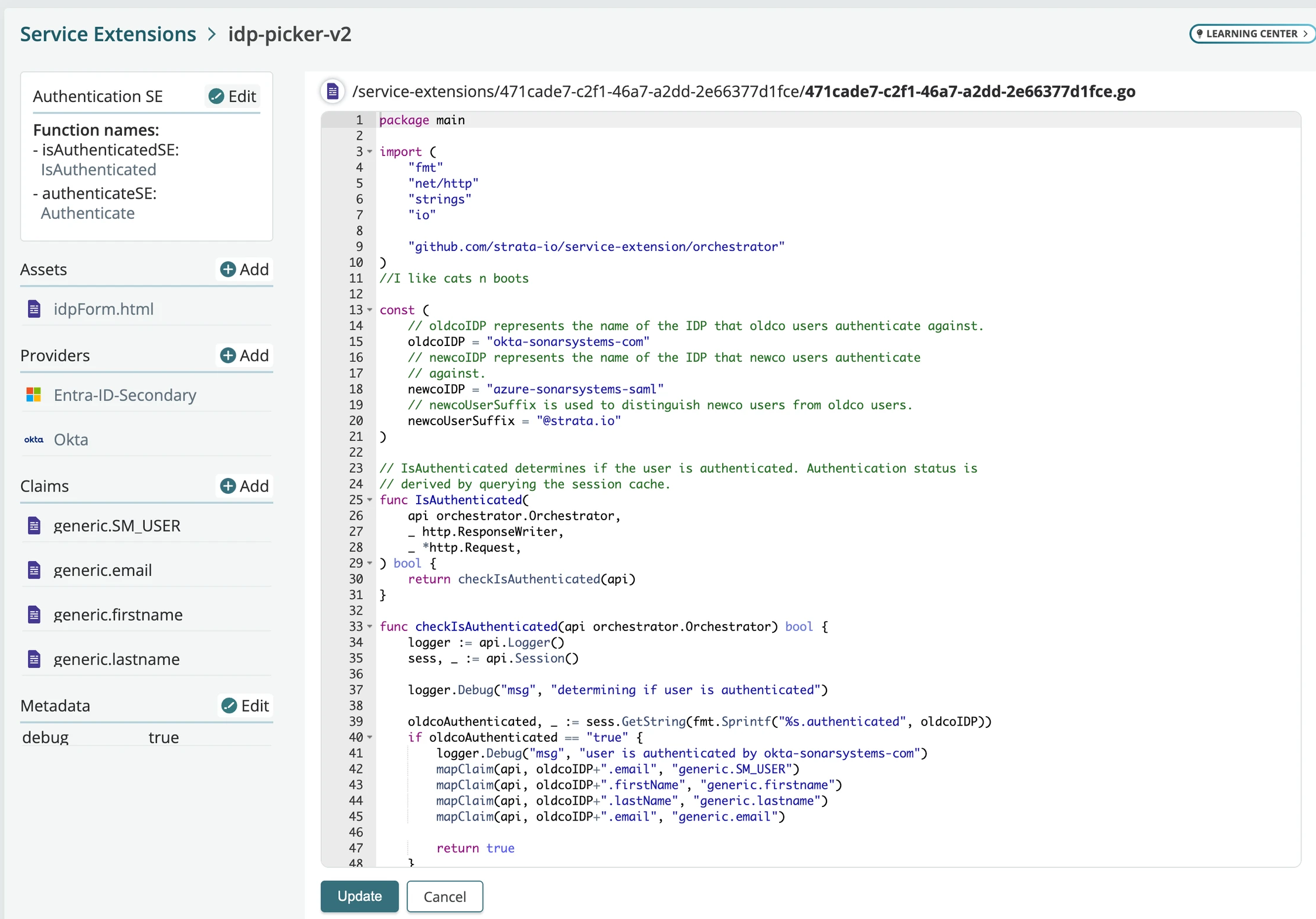Click the plus icon in the Assets section

click(228, 269)
